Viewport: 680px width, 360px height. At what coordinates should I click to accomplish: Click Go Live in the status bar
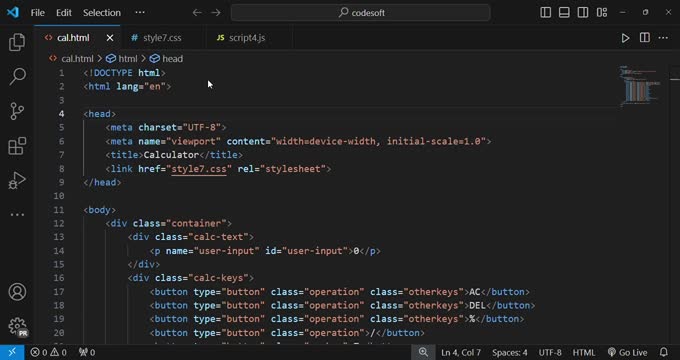(627, 352)
